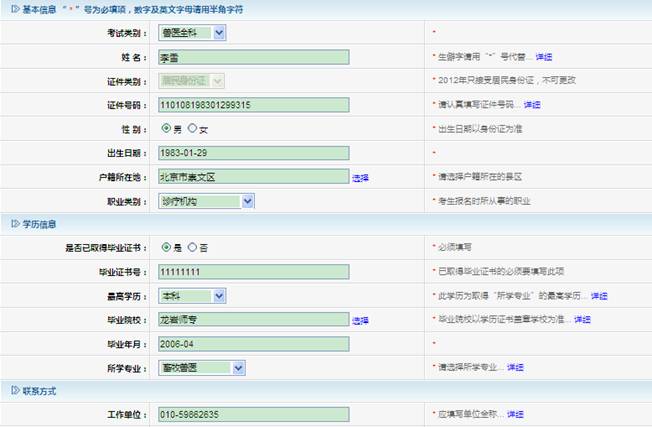Screen dimensions: 652x427
Task: Open the 考试类别 dropdown
Action: (x=219, y=33)
